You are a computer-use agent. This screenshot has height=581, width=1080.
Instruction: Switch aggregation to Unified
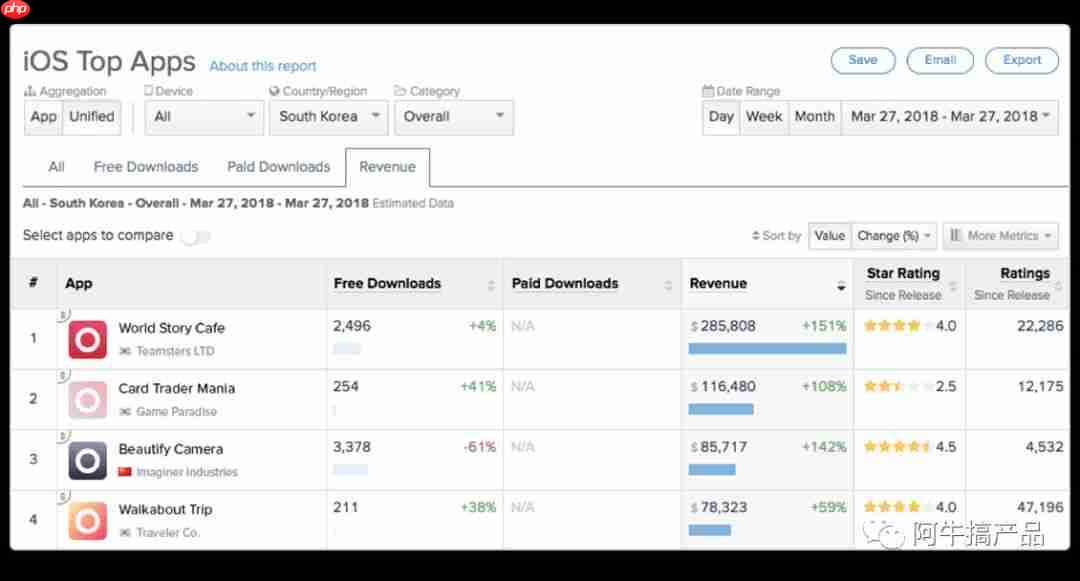pyautogui.click(x=92, y=117)
